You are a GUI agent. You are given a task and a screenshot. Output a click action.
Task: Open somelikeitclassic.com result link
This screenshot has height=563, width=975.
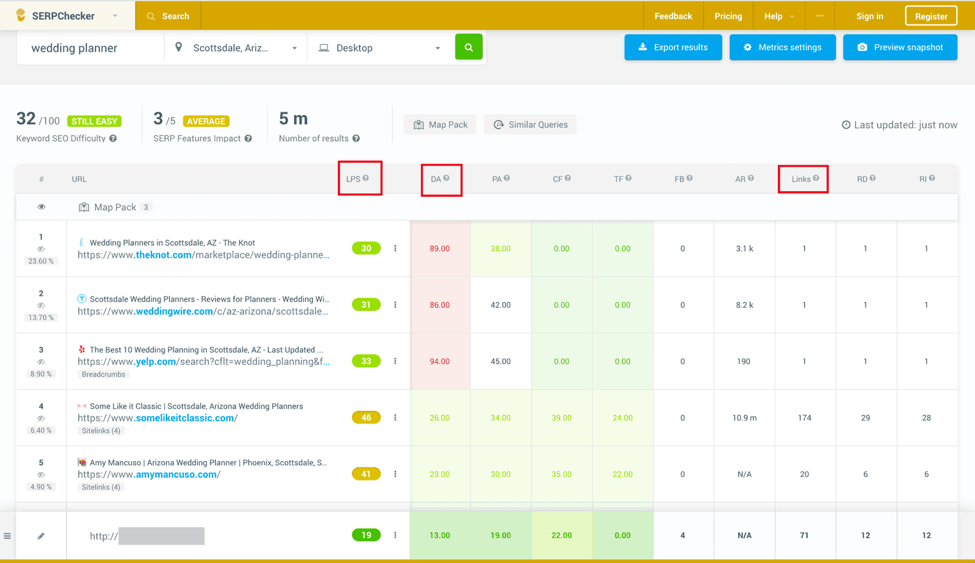(157, 417)
